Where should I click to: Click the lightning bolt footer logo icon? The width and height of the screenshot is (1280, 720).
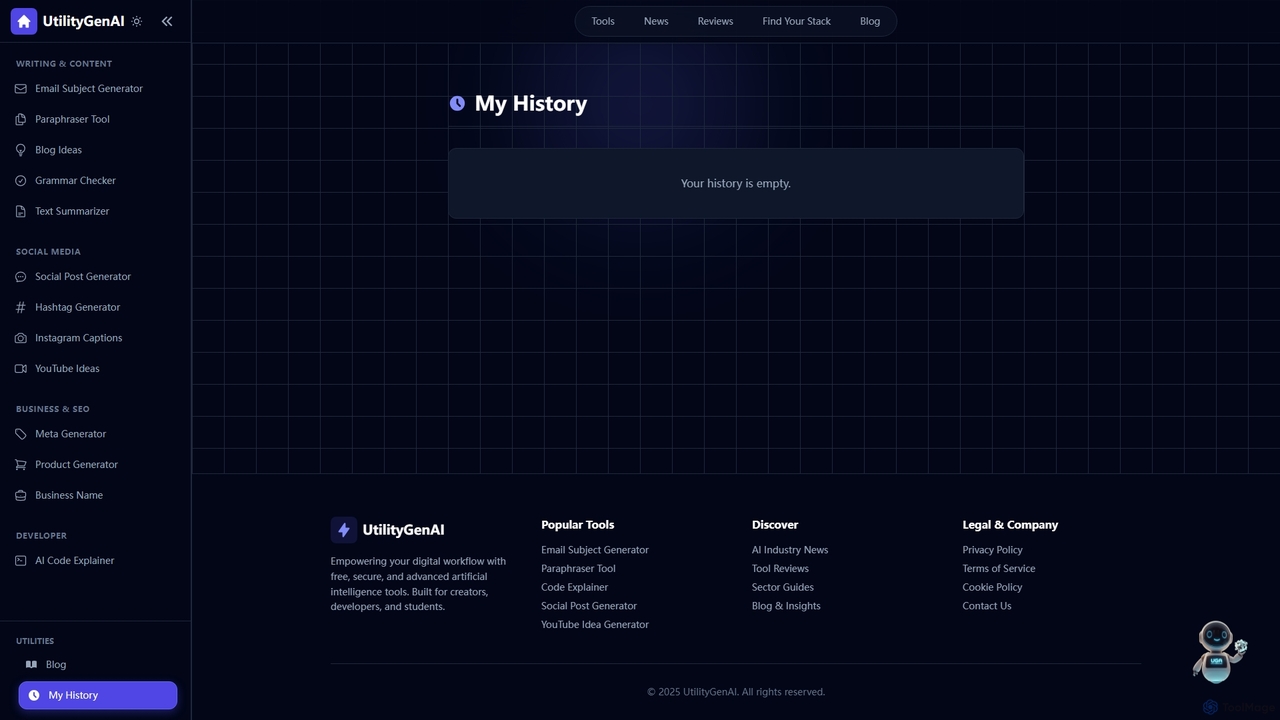[x=344, y=530]
